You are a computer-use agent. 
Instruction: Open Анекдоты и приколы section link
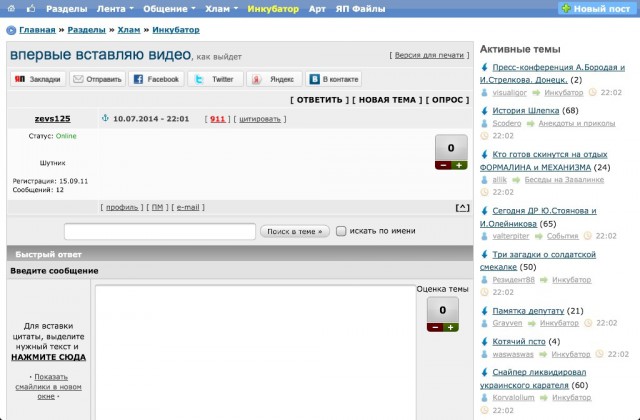[577, 123]
